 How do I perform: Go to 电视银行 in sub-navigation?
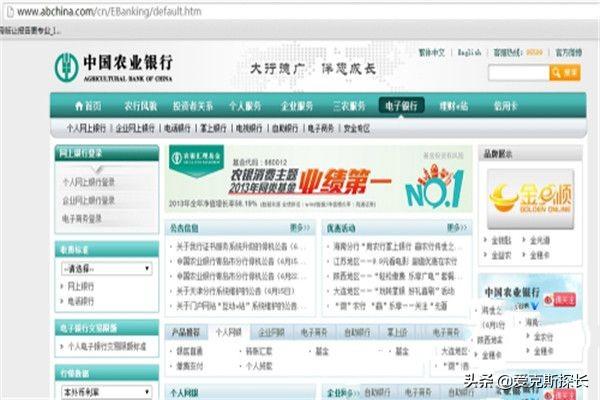(x=249, y=128)
